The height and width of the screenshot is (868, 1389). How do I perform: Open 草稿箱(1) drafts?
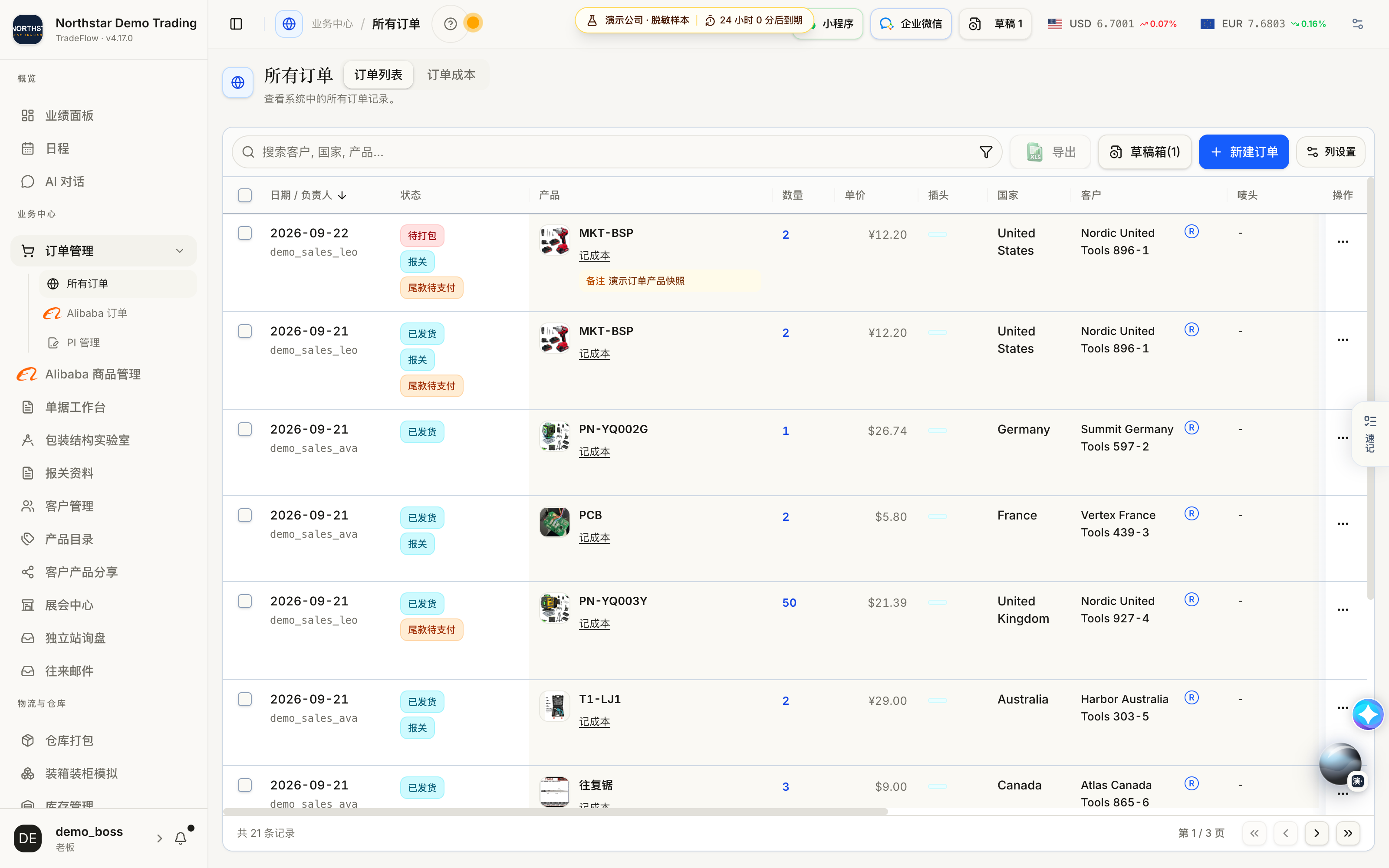(1145, 152)
